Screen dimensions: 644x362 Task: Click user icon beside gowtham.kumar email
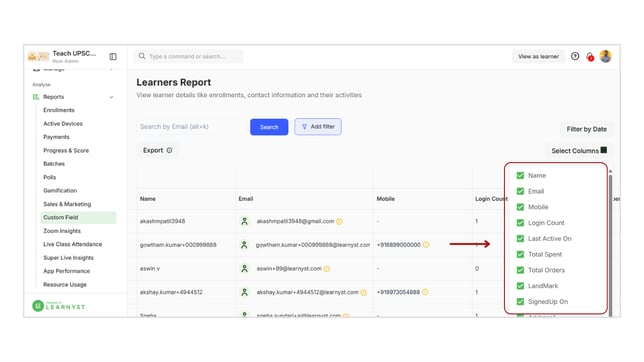point(244,245)
